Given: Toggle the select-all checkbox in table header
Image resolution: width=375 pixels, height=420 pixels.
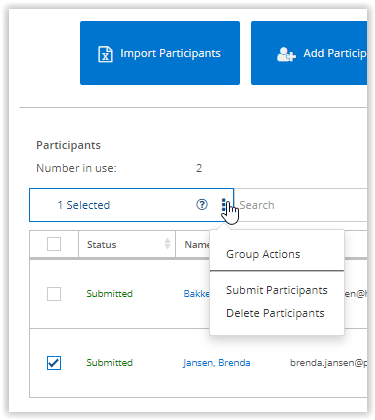Looking at the screenshot, I should 54,244.
